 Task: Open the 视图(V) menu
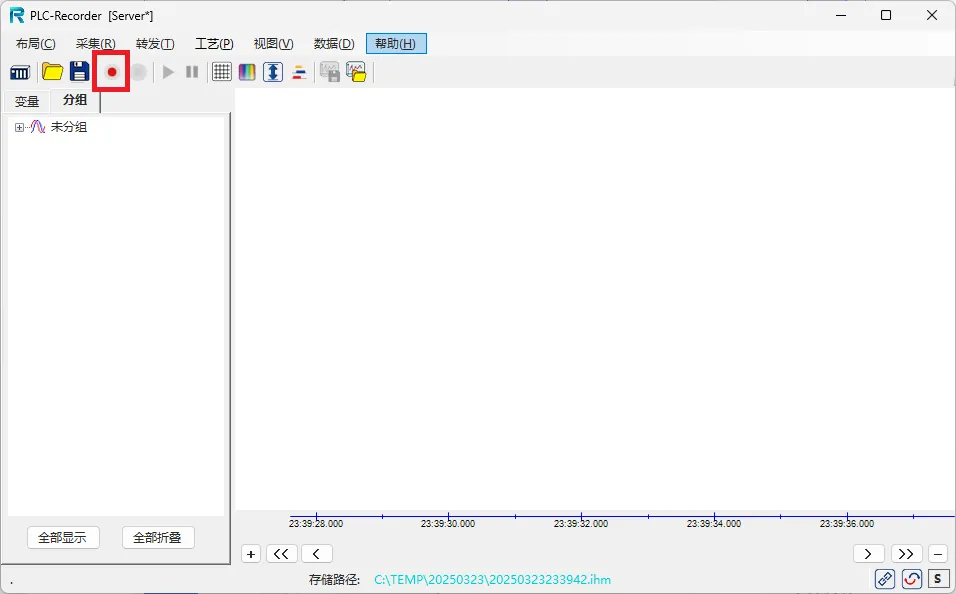tap(273, 44)
